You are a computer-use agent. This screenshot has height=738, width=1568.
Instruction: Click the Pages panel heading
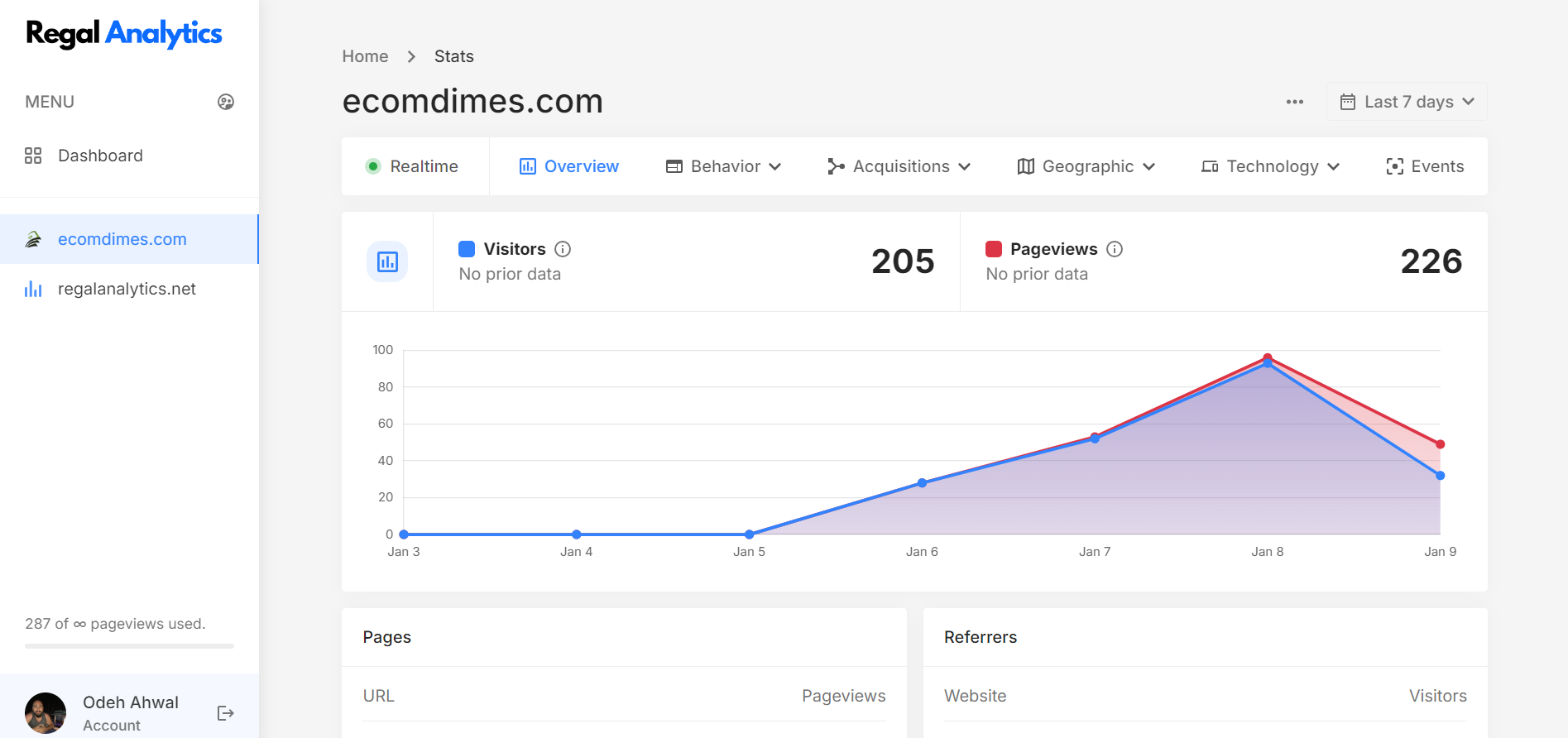click(387, 637)
